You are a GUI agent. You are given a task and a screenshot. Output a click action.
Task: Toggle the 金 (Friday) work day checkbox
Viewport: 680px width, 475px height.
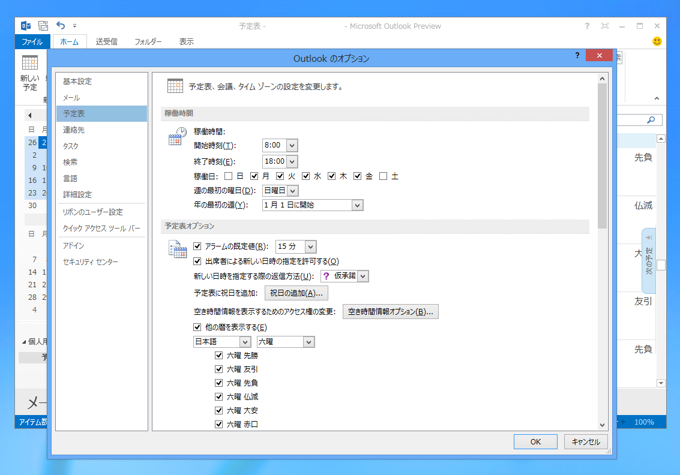coord(357,176)
